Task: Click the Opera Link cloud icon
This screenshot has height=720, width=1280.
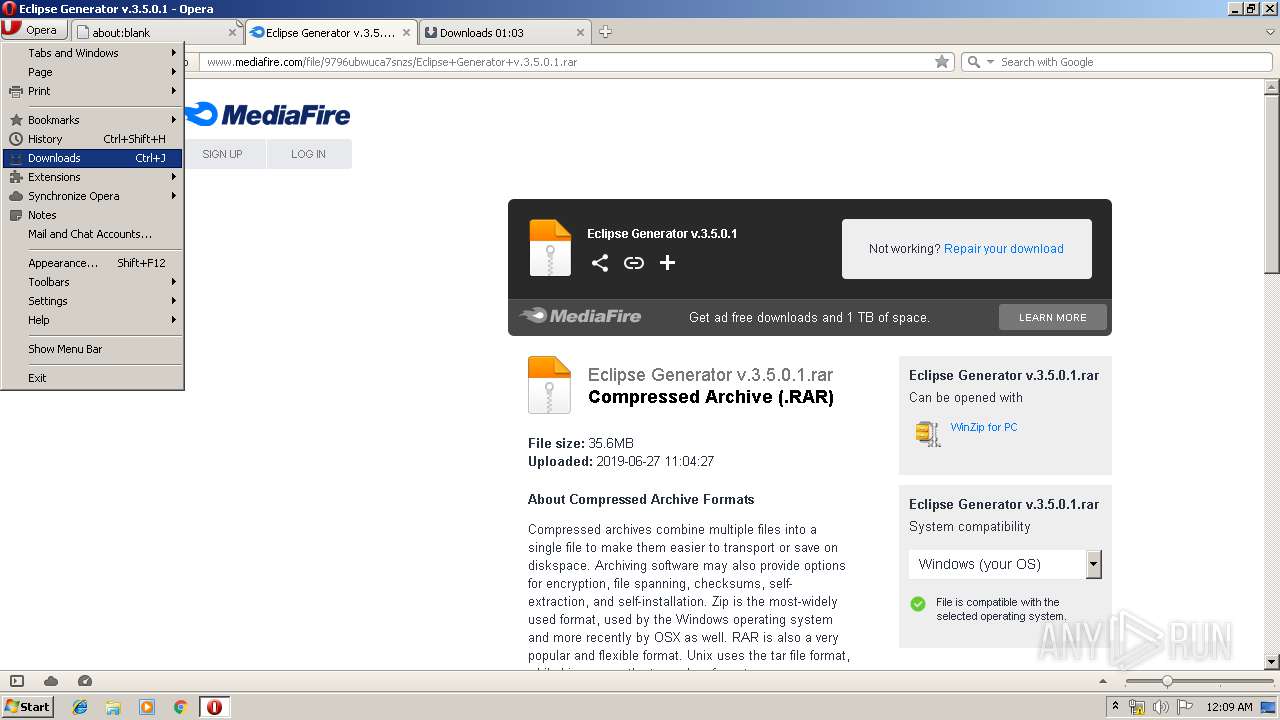Action: pos(51,681)
